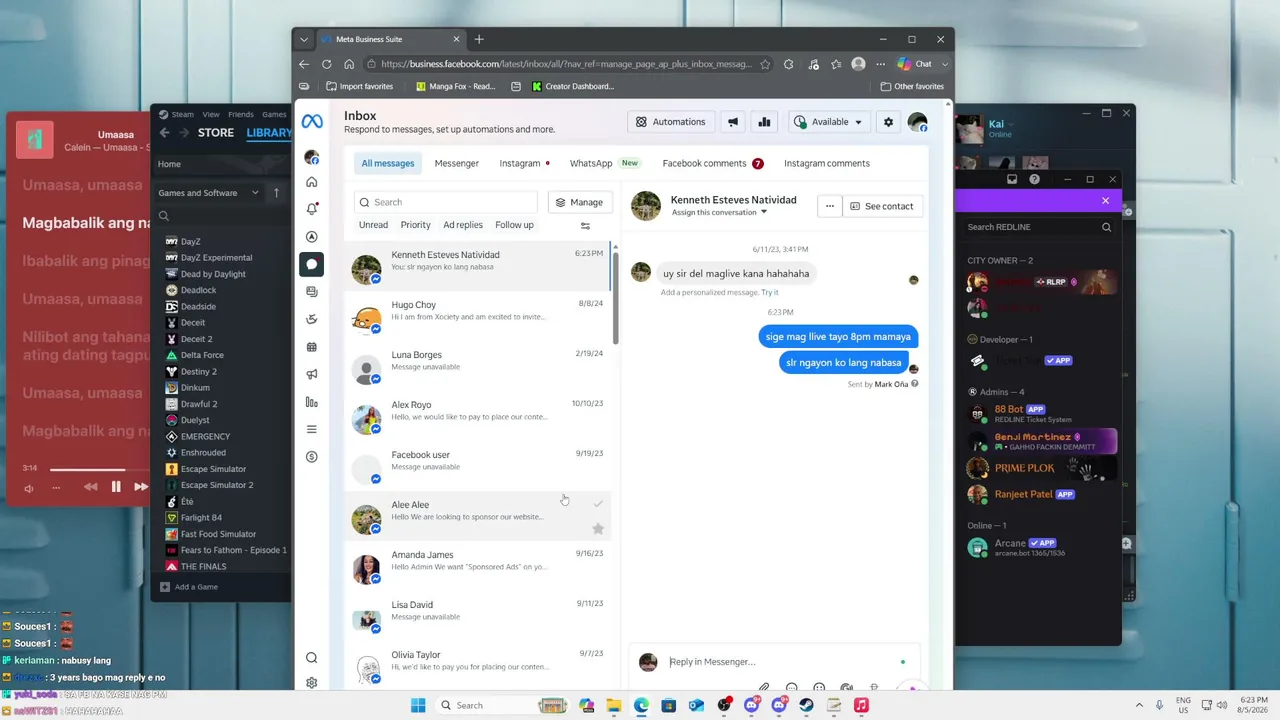Open the Monetization dollar icon in sidebar

click(312, 457)
